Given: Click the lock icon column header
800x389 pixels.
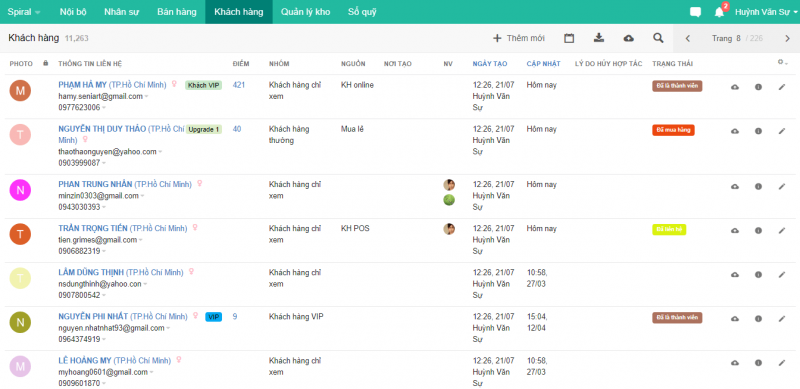Looking at the screenshot, I should click(x=46, y=63).
